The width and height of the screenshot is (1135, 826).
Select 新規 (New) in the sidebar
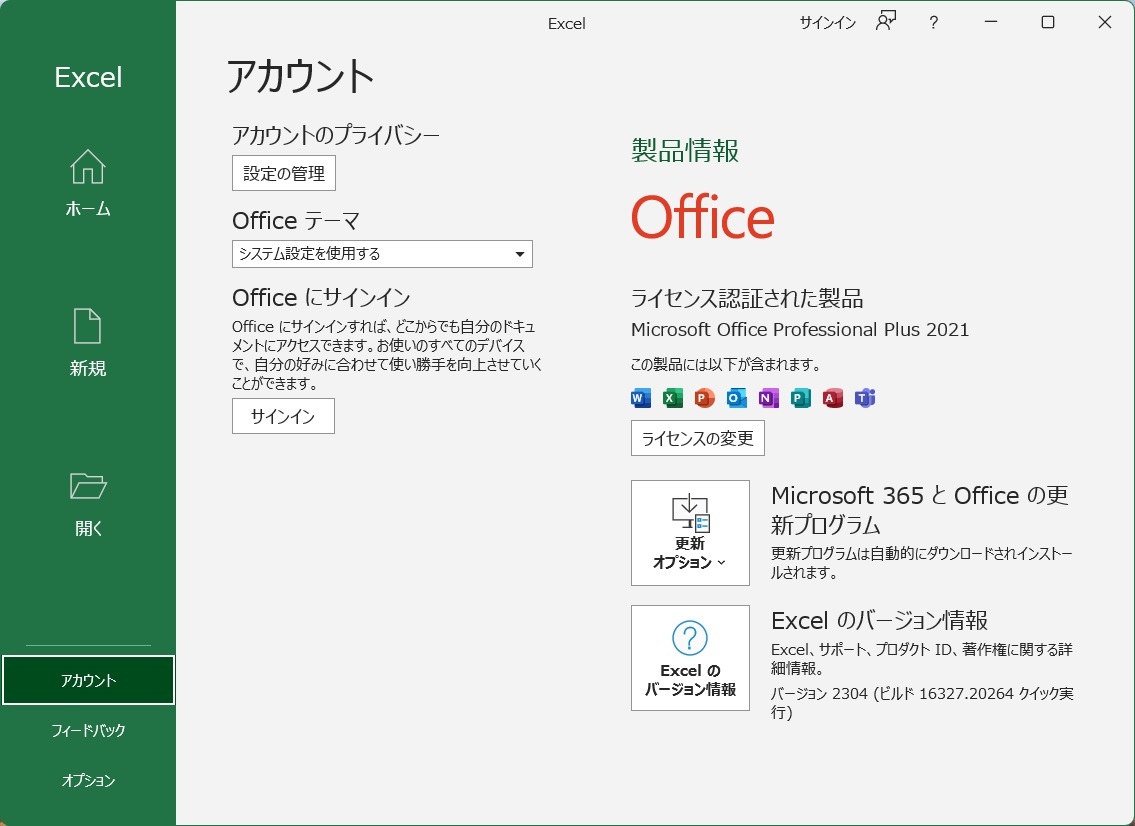pos(88,343)
